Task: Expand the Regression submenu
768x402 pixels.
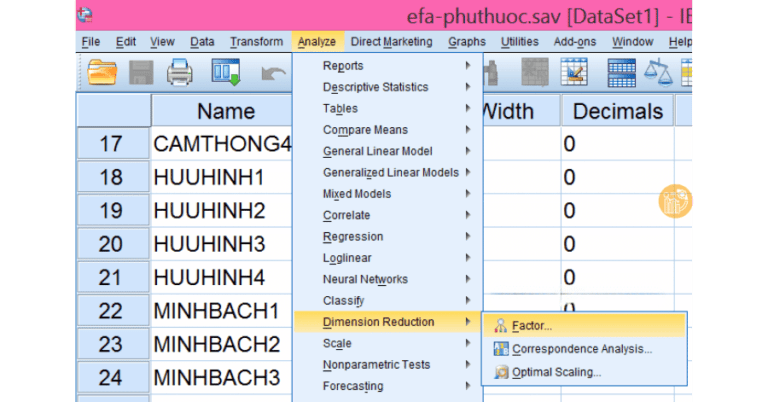Action: pos(352,237)
